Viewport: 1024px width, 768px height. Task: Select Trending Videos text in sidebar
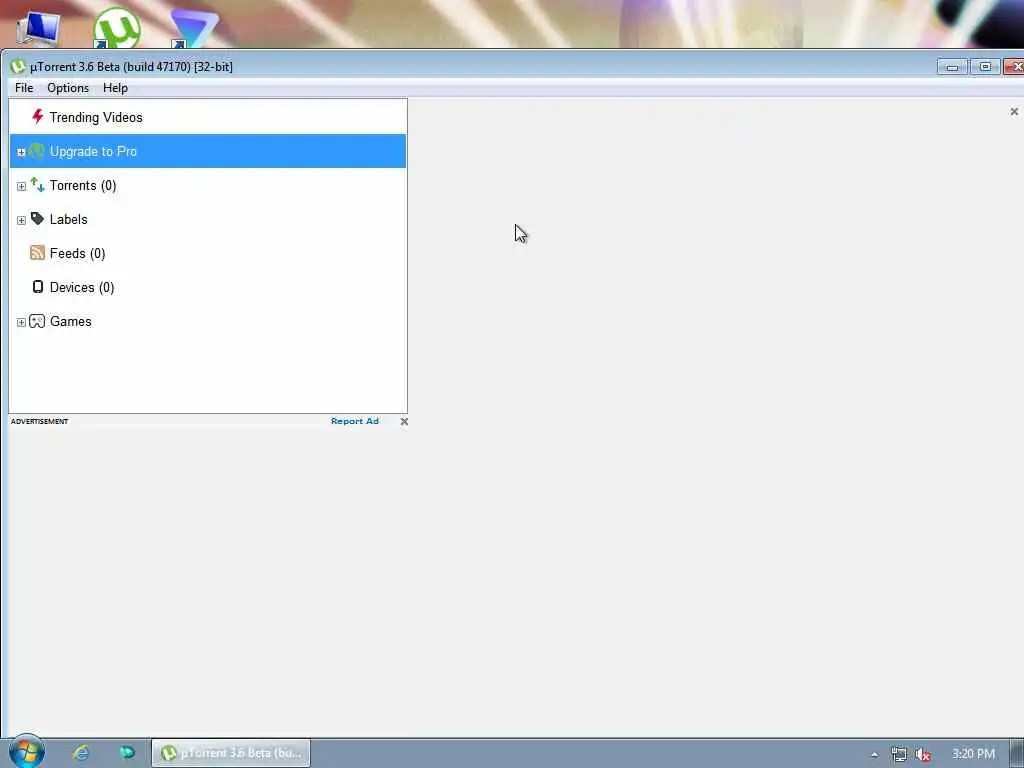[96, 118]
